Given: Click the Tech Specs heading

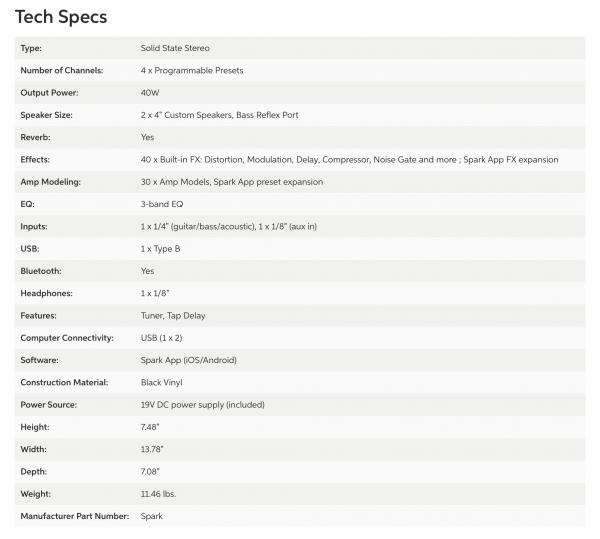Looking at the screenshot, I should click(x=60, y=17).
